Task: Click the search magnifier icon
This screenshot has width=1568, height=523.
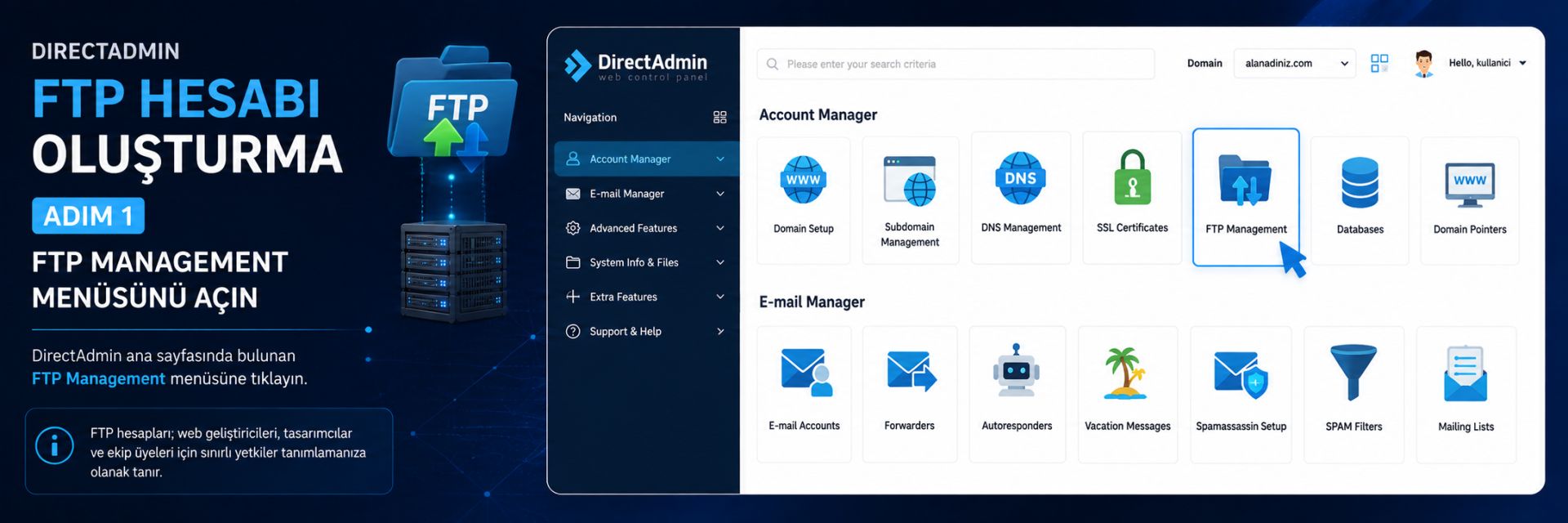Action: 772,64
